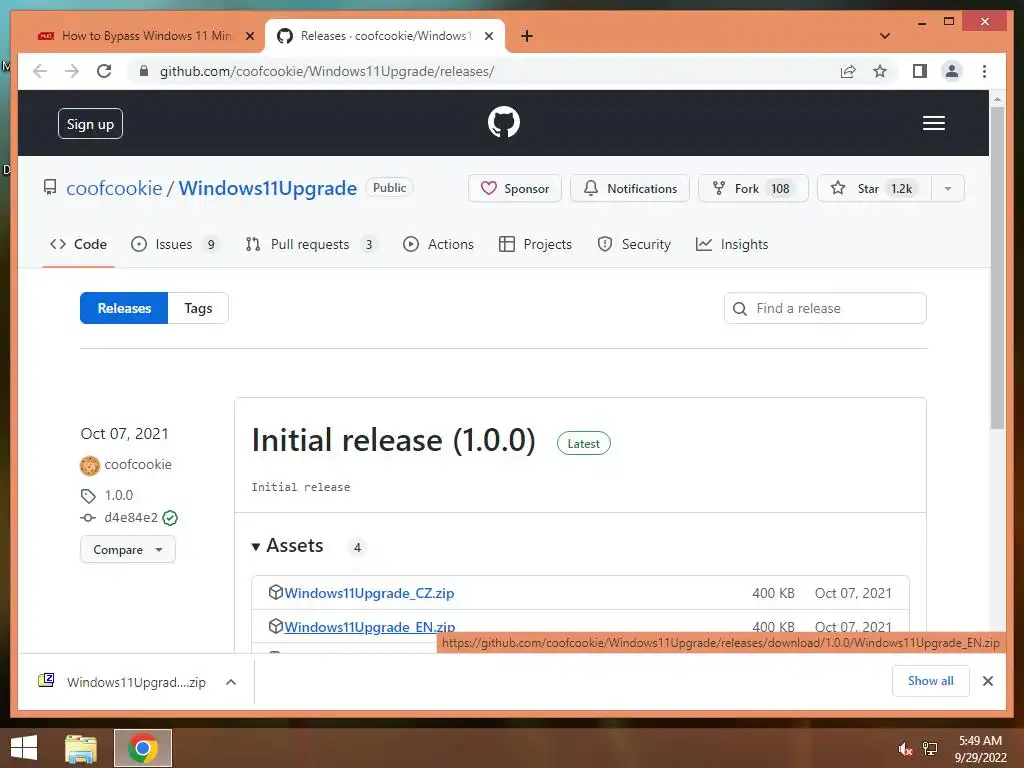
Task: Select the Releases view button
Action: (124, 308)
